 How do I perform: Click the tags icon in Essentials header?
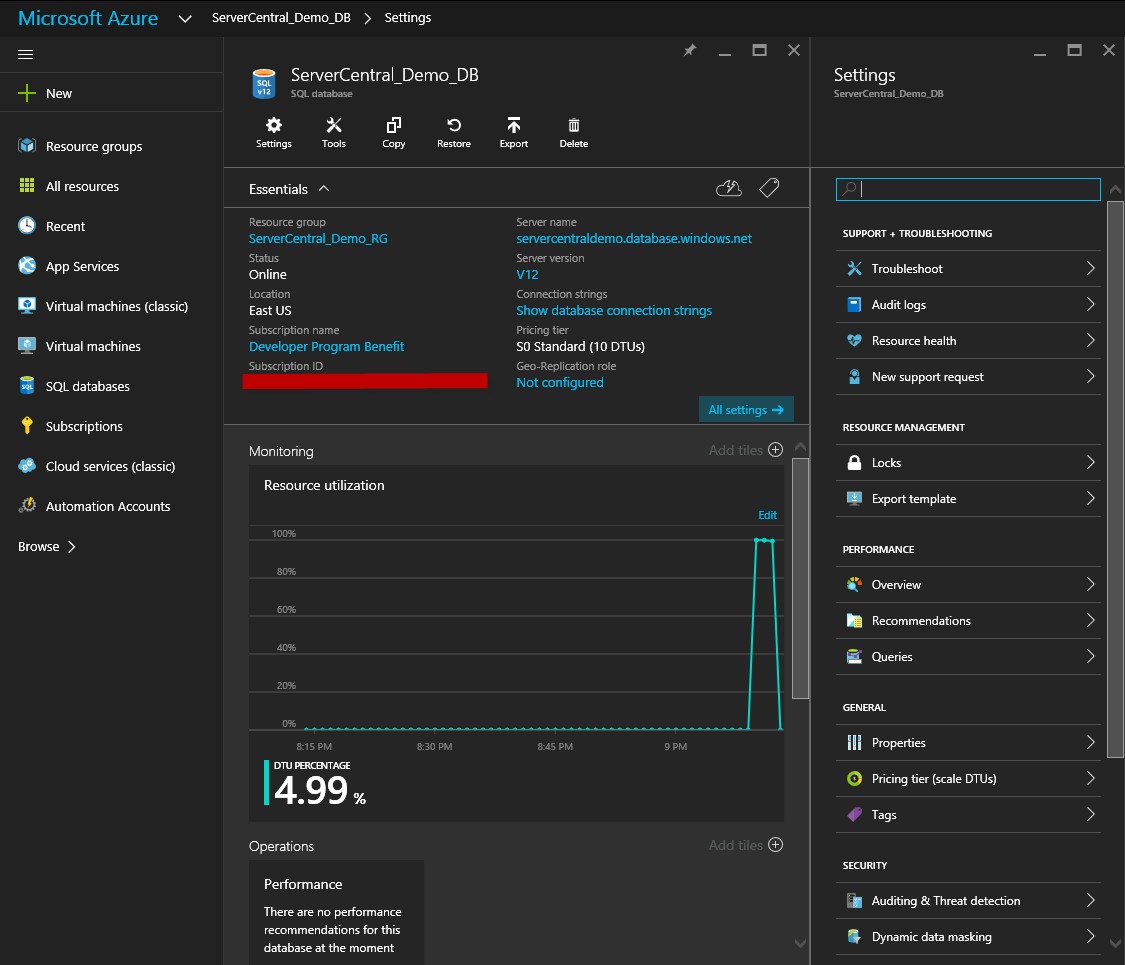pyautogui.click(x=768, y=188)
